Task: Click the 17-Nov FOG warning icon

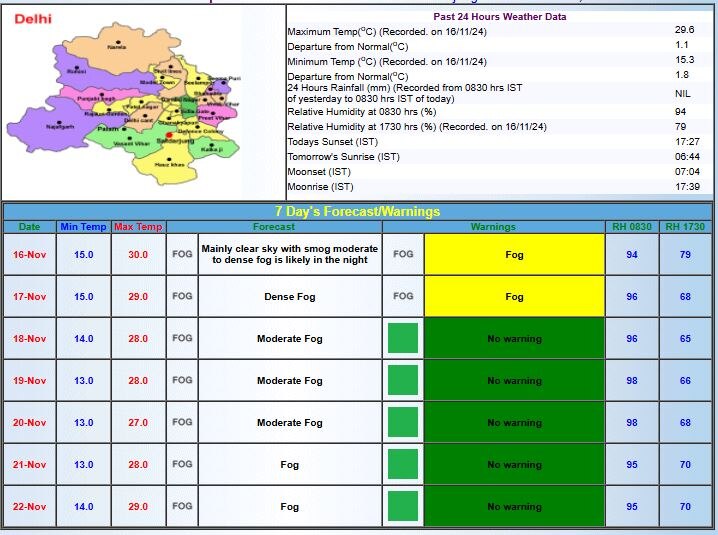Action: pyautogui.click(x=403, y=296)
